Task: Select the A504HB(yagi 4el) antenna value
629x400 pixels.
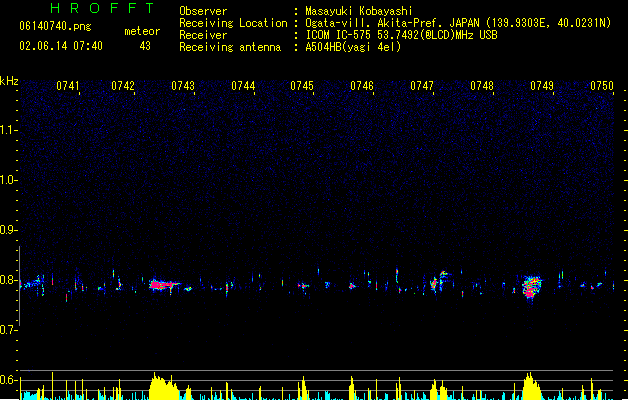Action: [x=353, y=47]
